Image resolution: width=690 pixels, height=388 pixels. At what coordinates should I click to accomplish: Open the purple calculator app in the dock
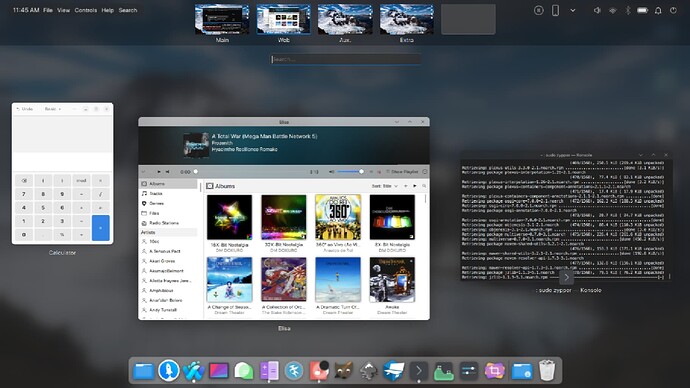[269, 371]
